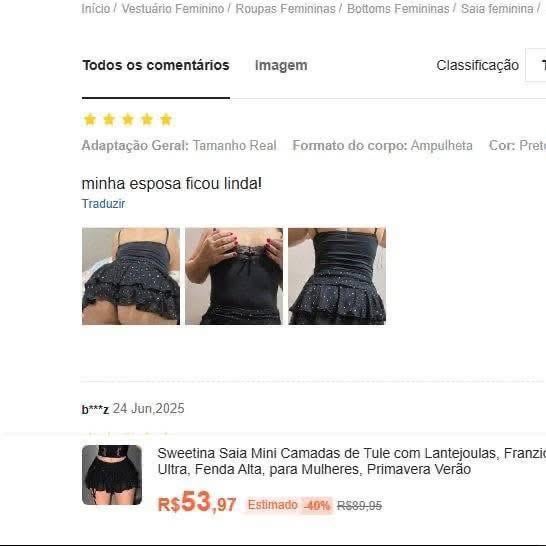Open Roupas Femininas breadcrumb category
546x546 pixels.
(x=286, y=9)
